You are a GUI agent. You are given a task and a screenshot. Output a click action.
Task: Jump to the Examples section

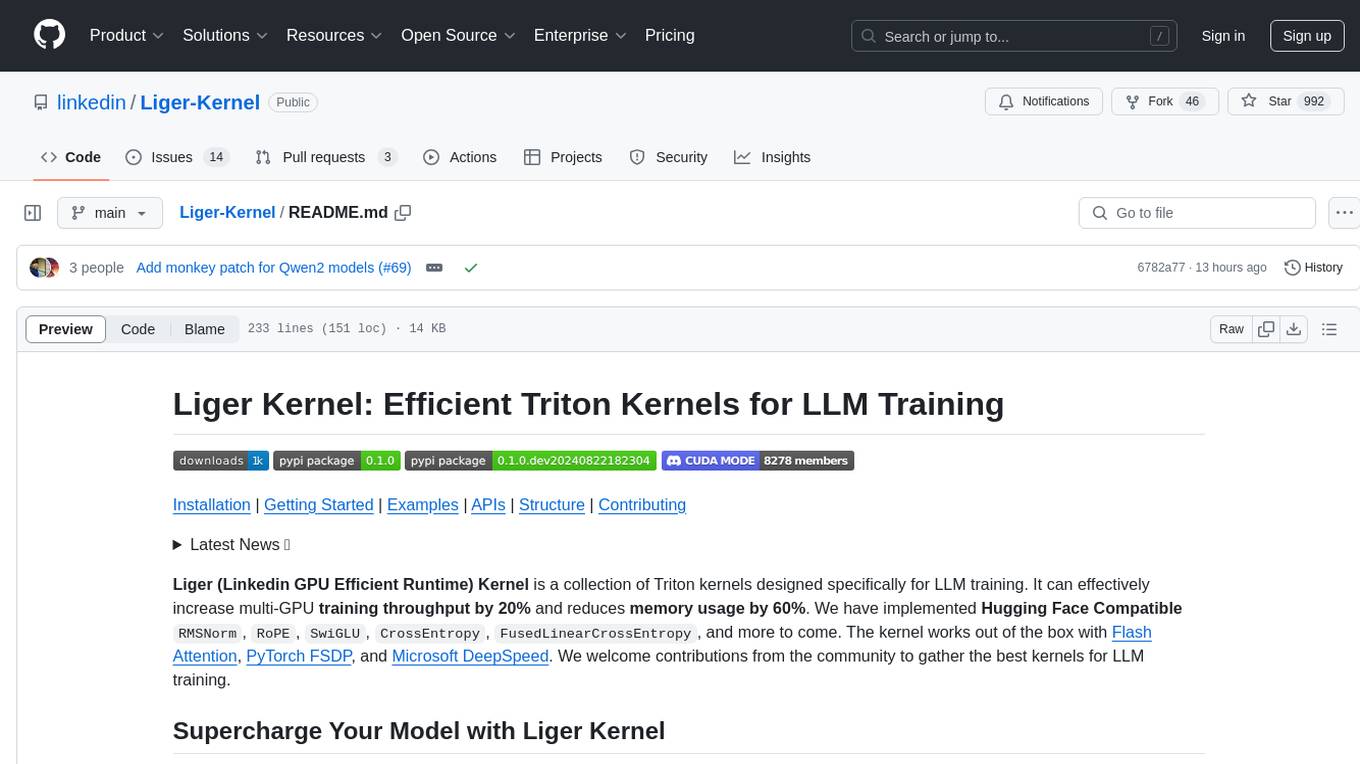point(423,505)
